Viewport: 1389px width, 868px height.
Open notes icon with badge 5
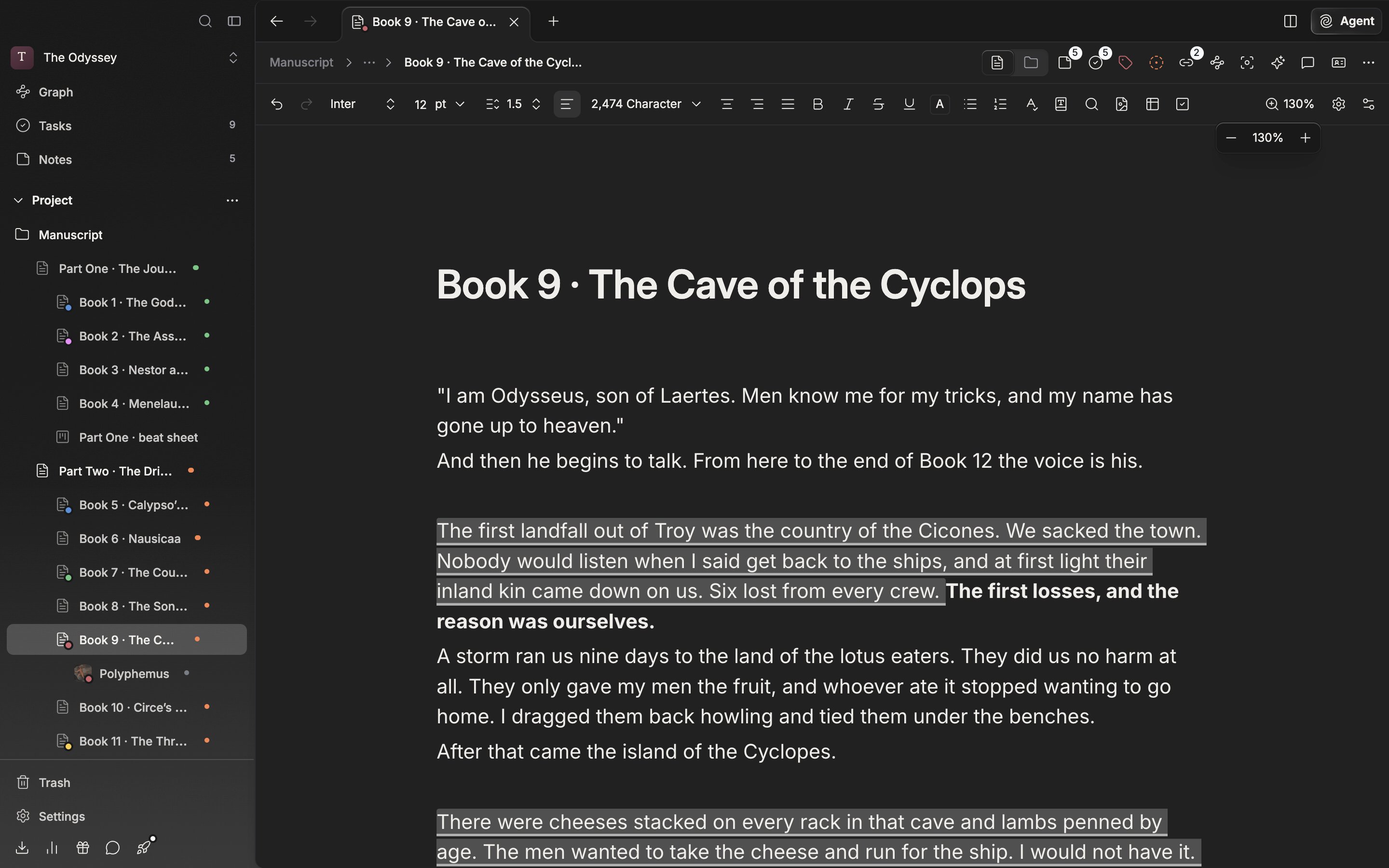(1066, 63)
